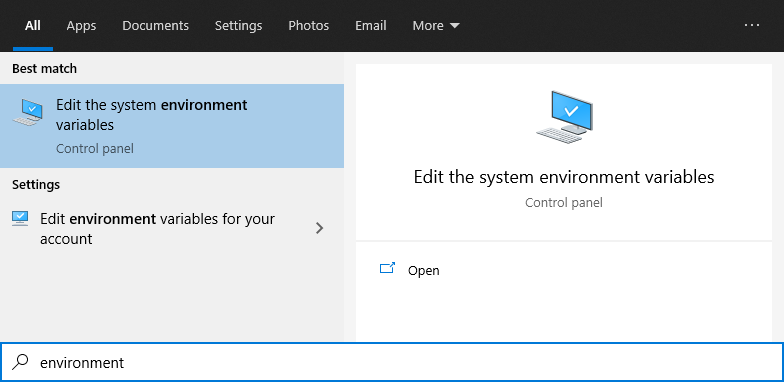
Task: Open Edit environment variables for your account
Action: coord(172,229)
